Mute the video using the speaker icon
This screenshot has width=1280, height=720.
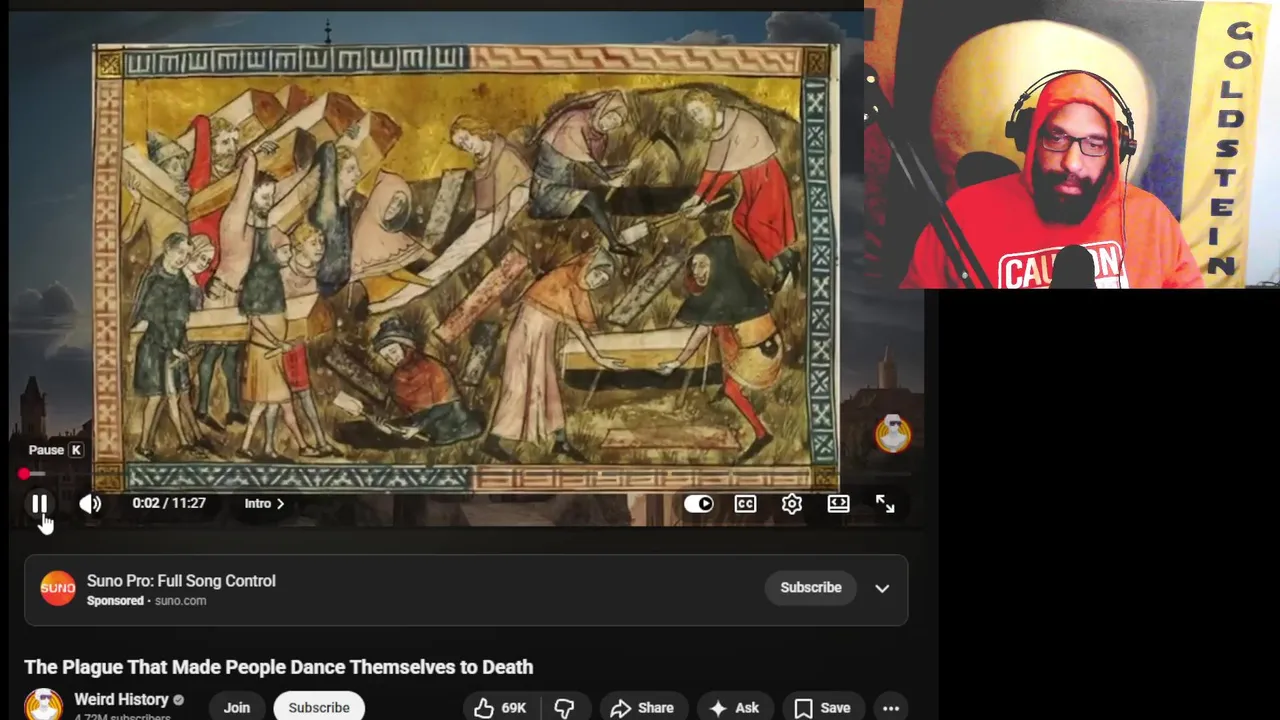(x=90, y=504)
